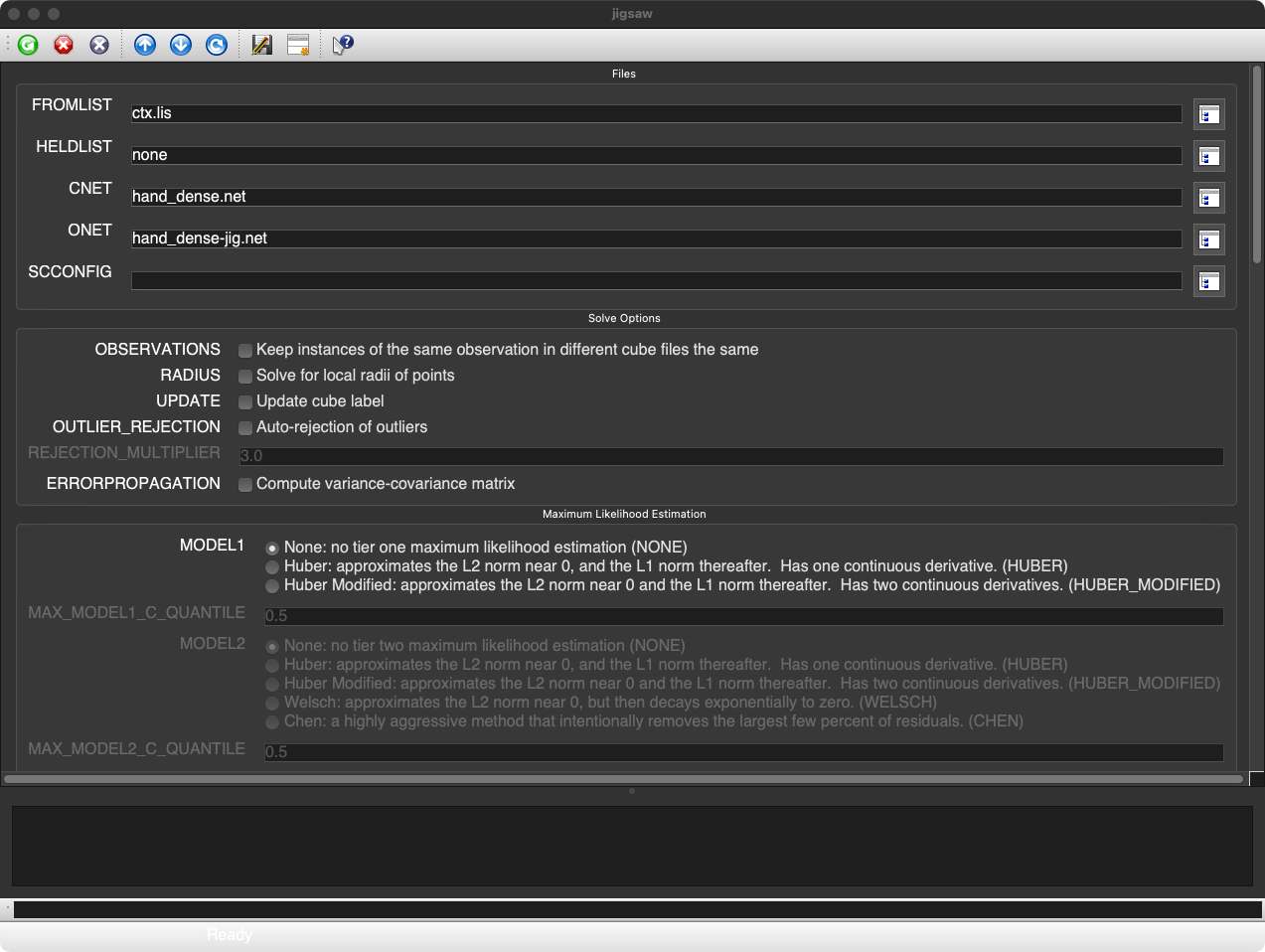Image resolution: width=1265 pixels, height=952 pixels.
Task: Open file chooser for SCCONFIG
Action: coord(1208,281)
